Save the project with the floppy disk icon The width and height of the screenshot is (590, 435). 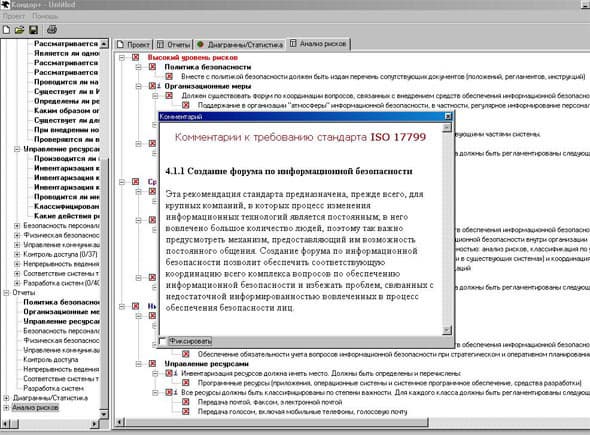(x=33, y=30)
